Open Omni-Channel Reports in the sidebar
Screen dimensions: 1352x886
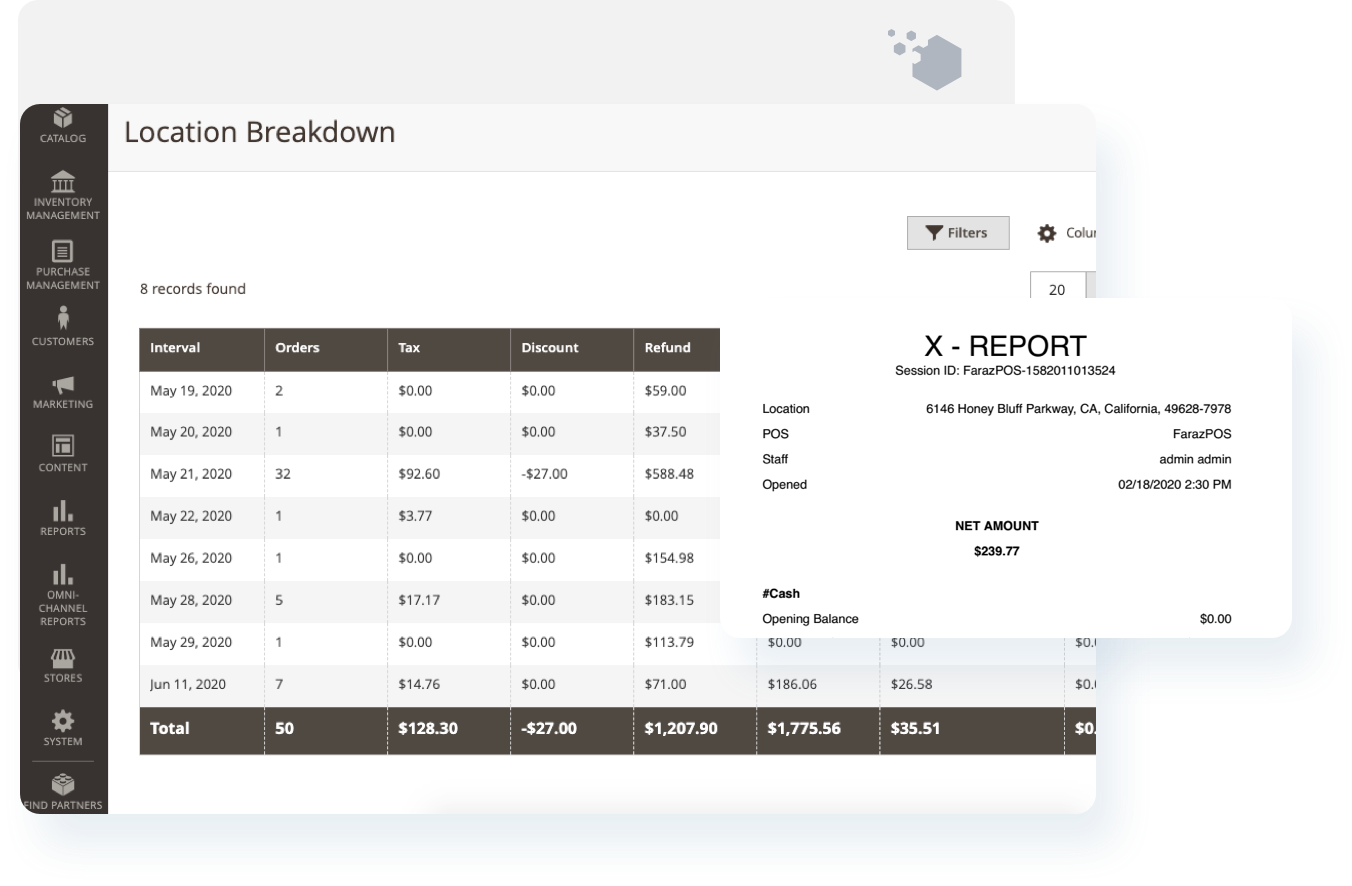coord(63,594)
